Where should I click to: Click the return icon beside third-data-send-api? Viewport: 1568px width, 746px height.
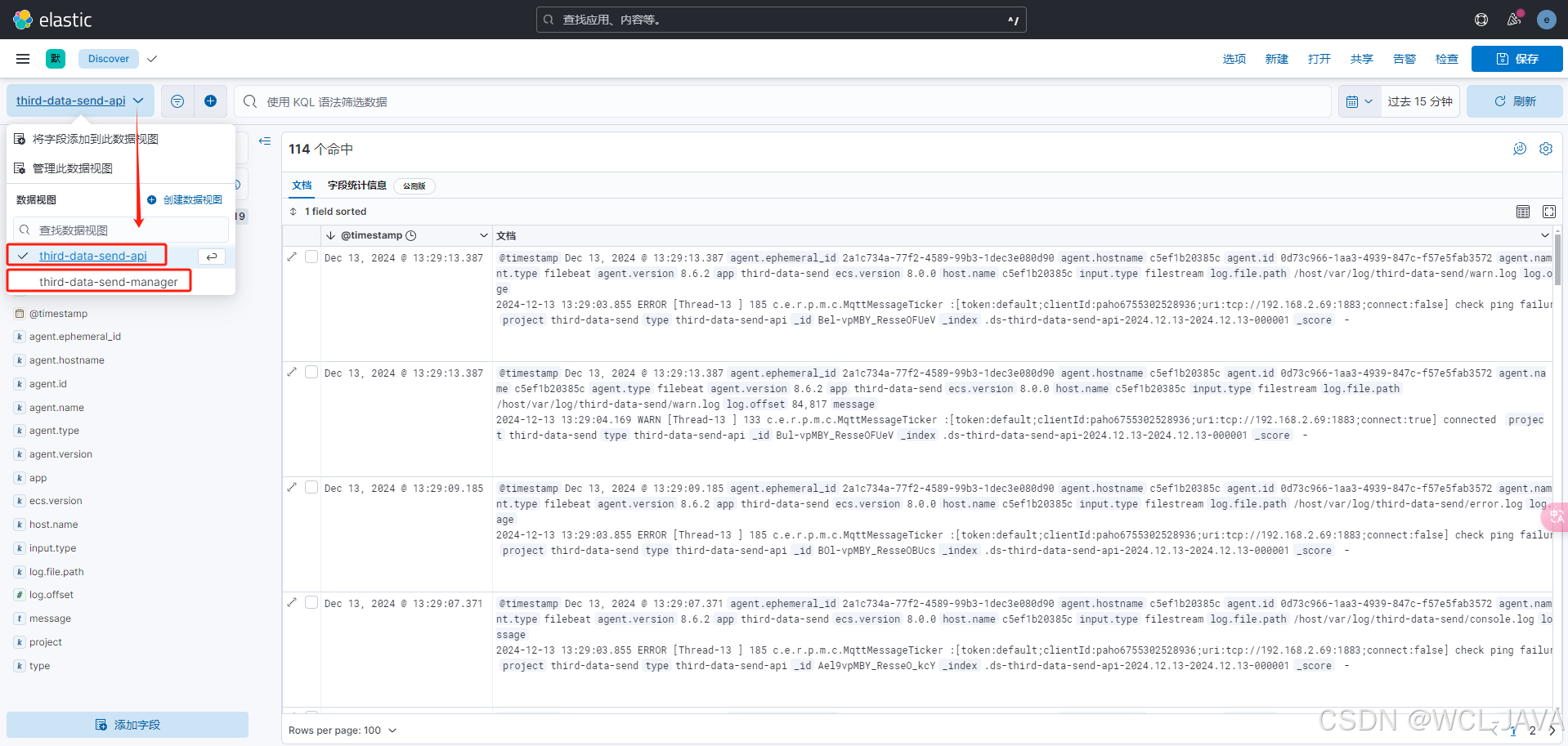tap(212, 257)
